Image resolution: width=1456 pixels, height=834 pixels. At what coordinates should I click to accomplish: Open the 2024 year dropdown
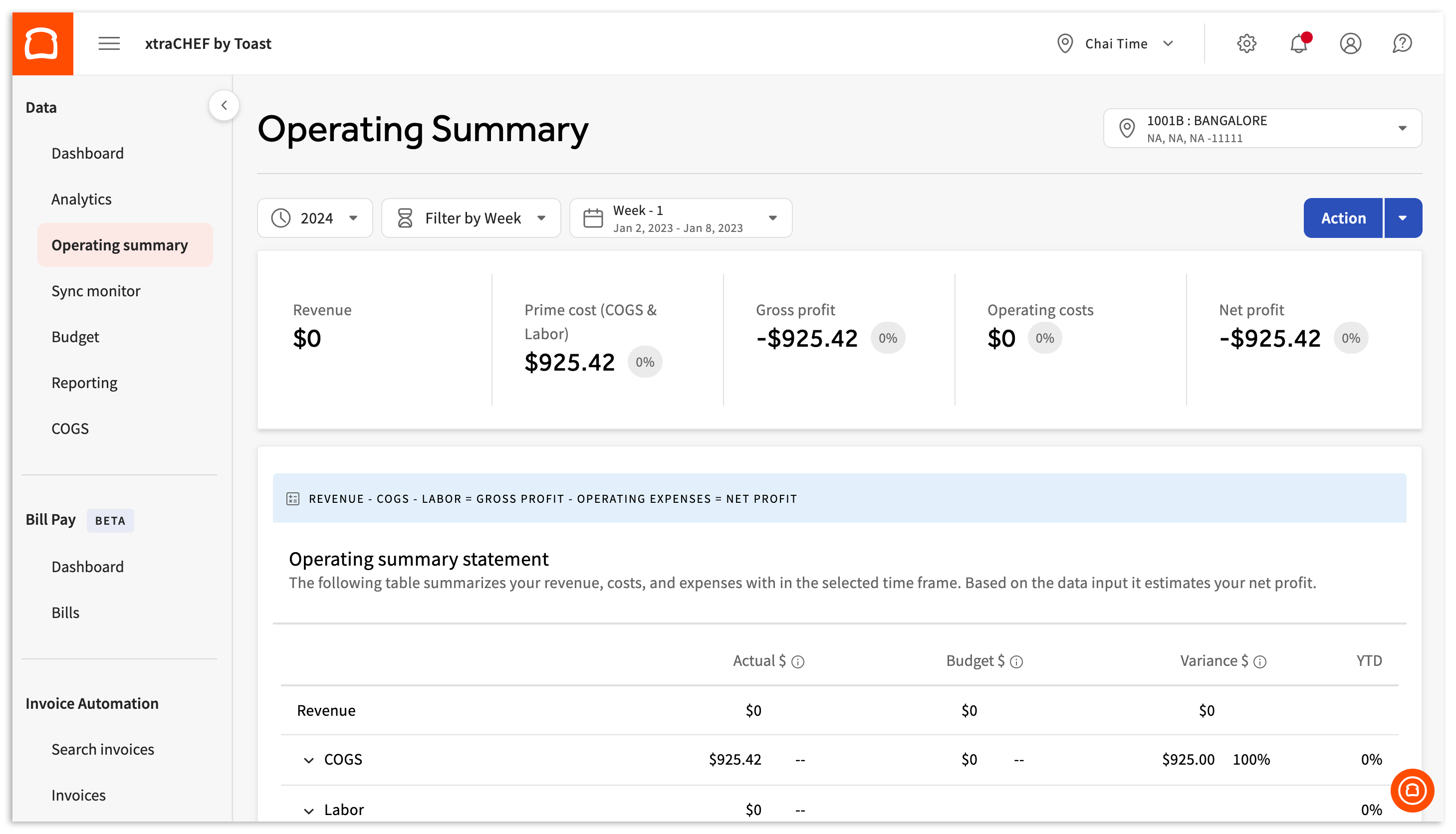(x=314, y=218)
